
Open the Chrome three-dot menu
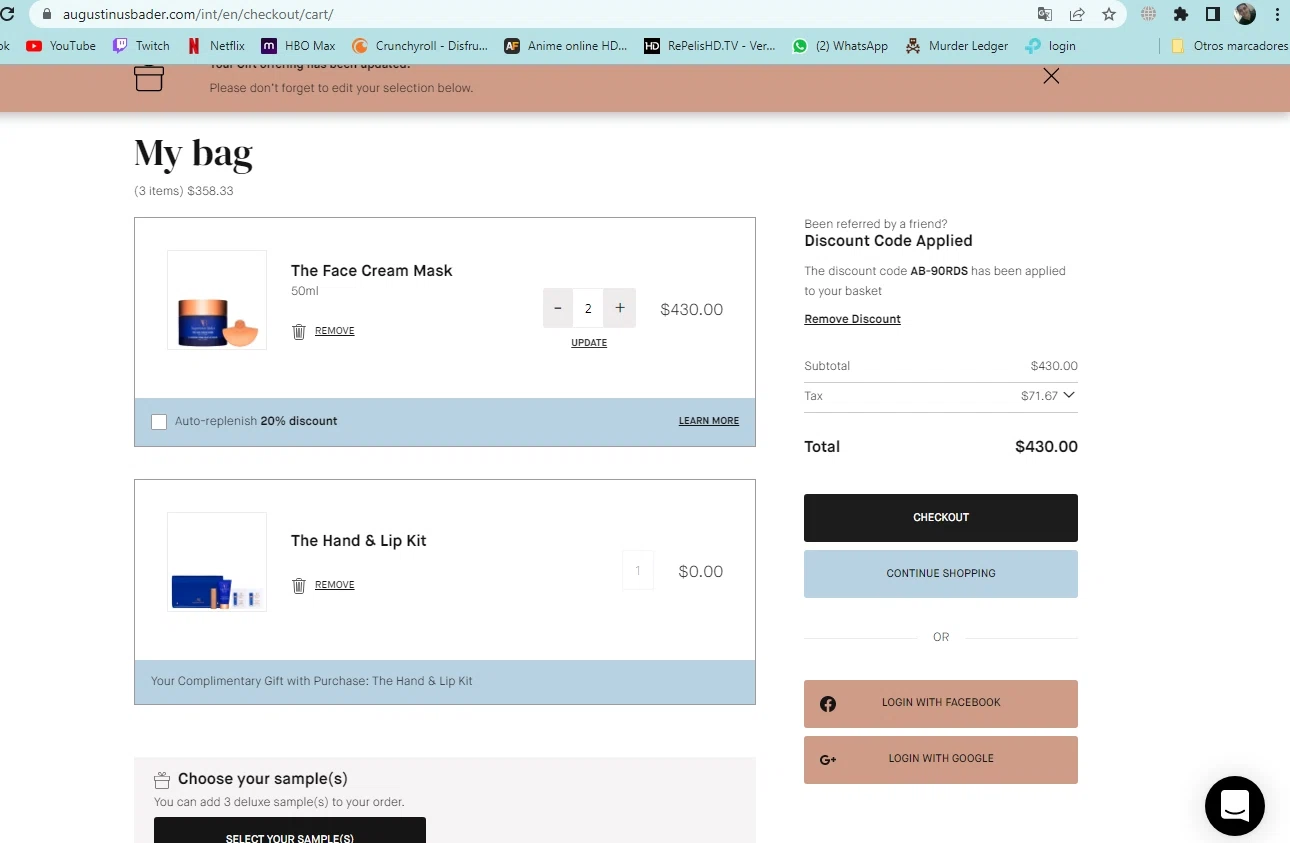coord(1277,14)
